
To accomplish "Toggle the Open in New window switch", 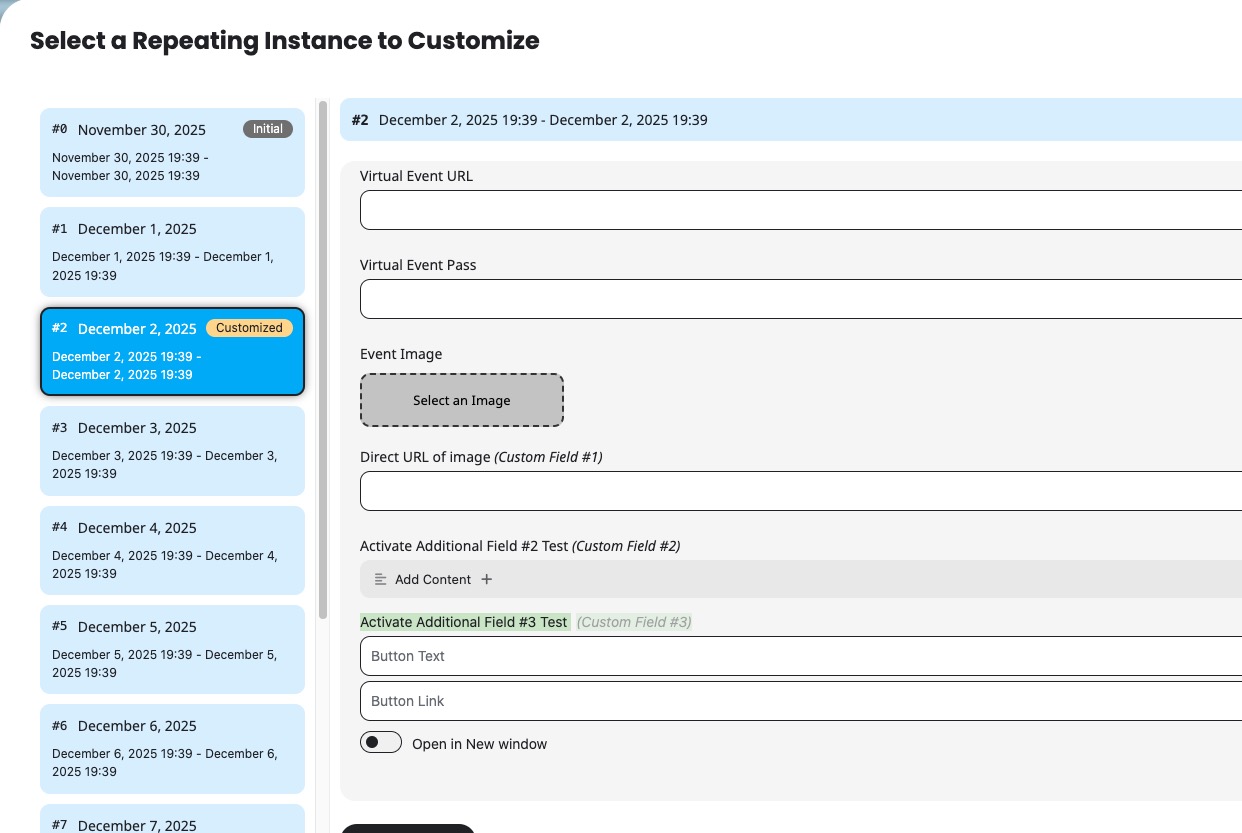I will pyautogui.click(x=381, y=743).
